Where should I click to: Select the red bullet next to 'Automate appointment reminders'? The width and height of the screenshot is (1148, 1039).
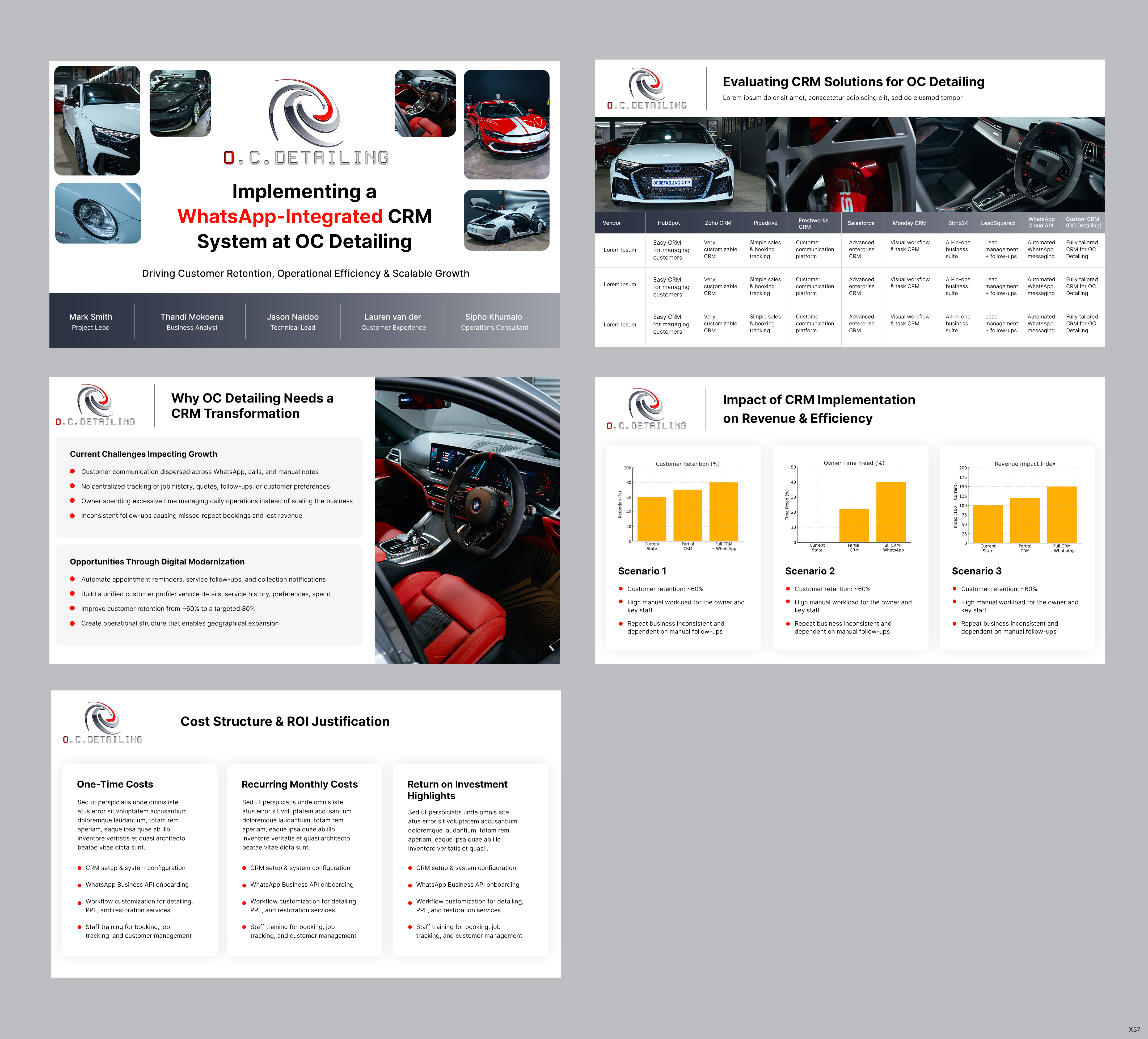[x=73, y=579]
